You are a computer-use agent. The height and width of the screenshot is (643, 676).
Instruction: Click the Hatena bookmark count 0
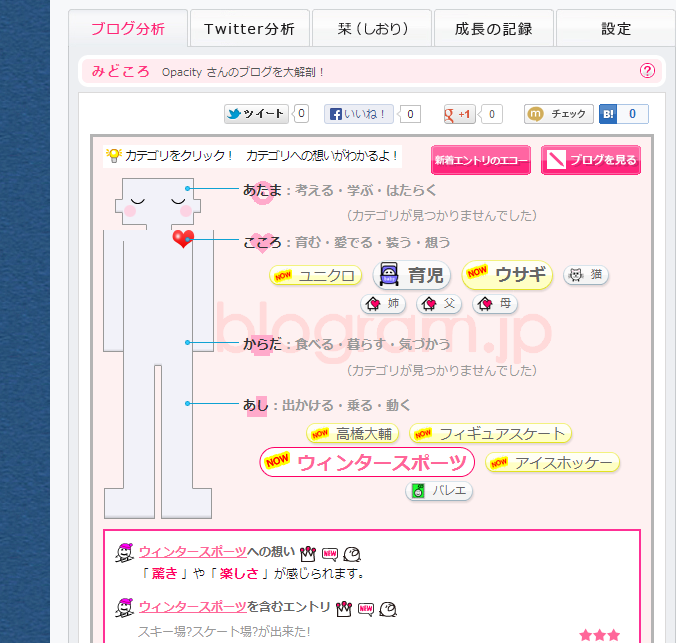coord(632,114)
